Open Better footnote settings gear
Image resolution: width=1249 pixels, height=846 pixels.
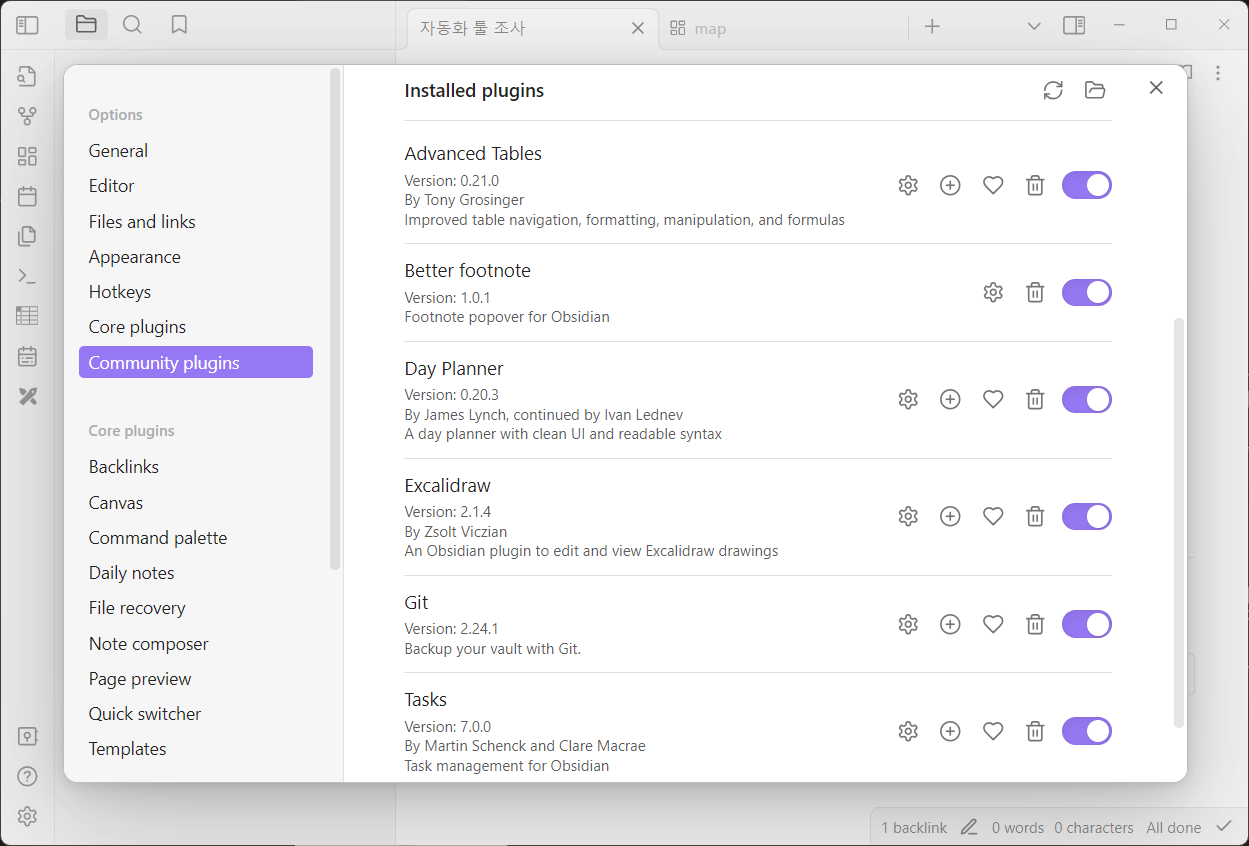click(x=993, y=292)
